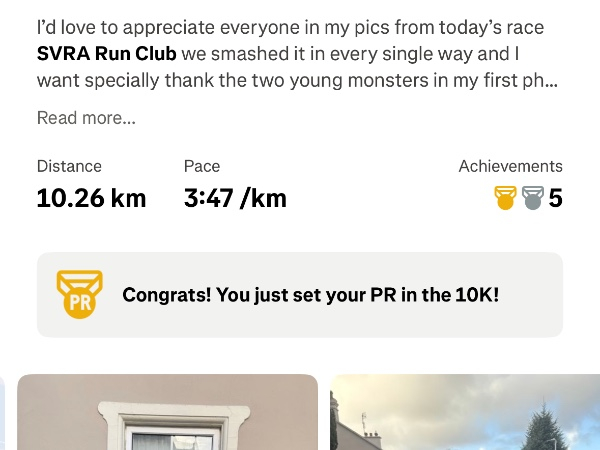Click the 3:47 /km pace value
The width and height of the screenshot is (600, 450).
click(235, 198)
